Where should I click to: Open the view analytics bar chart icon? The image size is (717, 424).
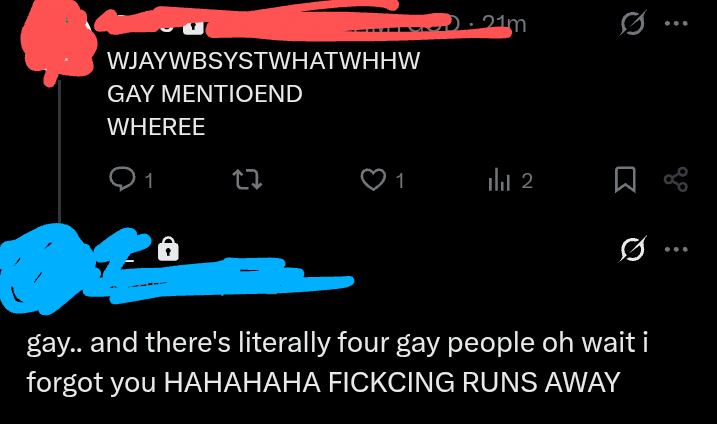499,179
